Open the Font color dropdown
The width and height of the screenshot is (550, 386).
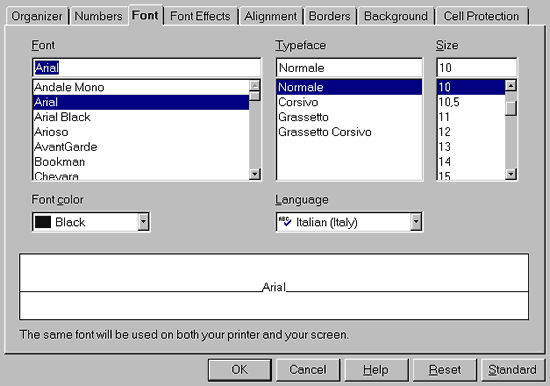tap(143, 222)
